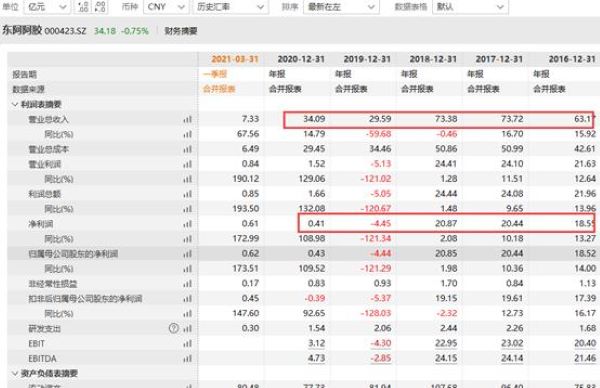Click the -121.02 growth rate cell
Image resolution: width=600 pixels, height=388 pixels.
pos(376,179)
